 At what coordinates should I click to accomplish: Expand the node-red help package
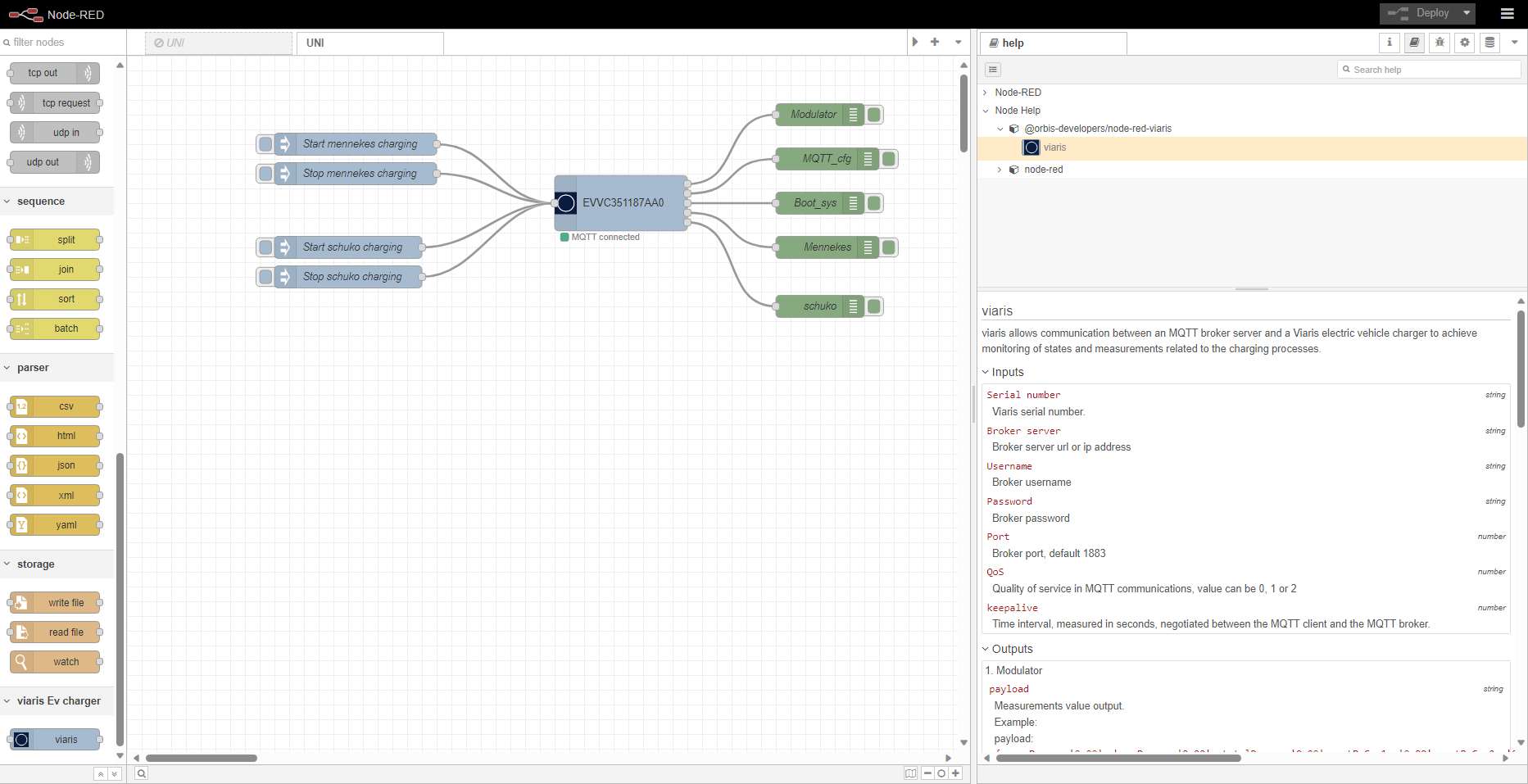click(1000, 170)
